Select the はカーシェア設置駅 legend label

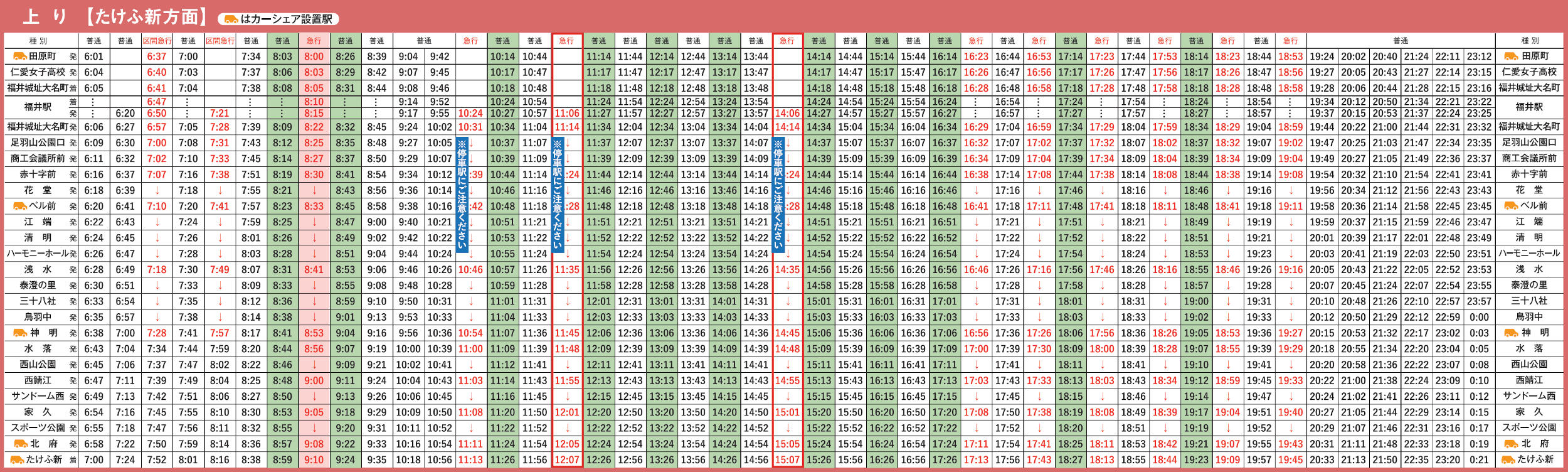(287, 19)
